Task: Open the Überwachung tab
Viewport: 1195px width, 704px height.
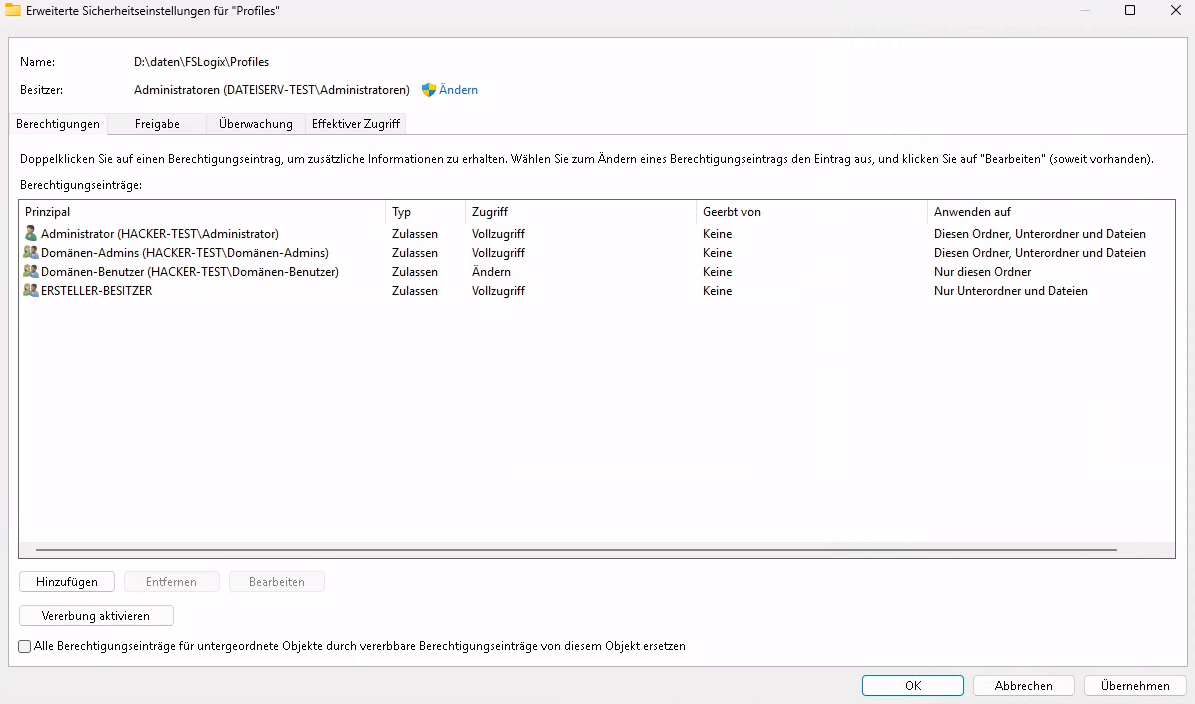Action: pyautogui.click(x=255, y=124)
